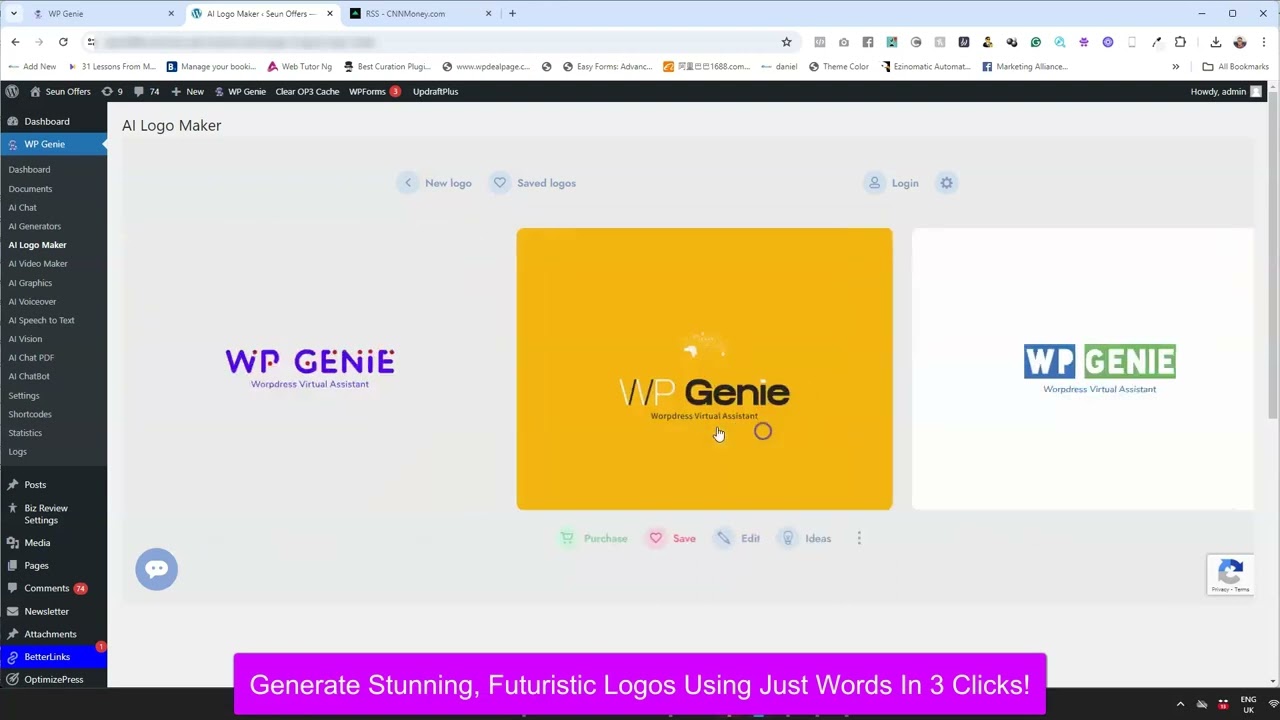Bookmark this page with the star icon

tap(786, 42)
